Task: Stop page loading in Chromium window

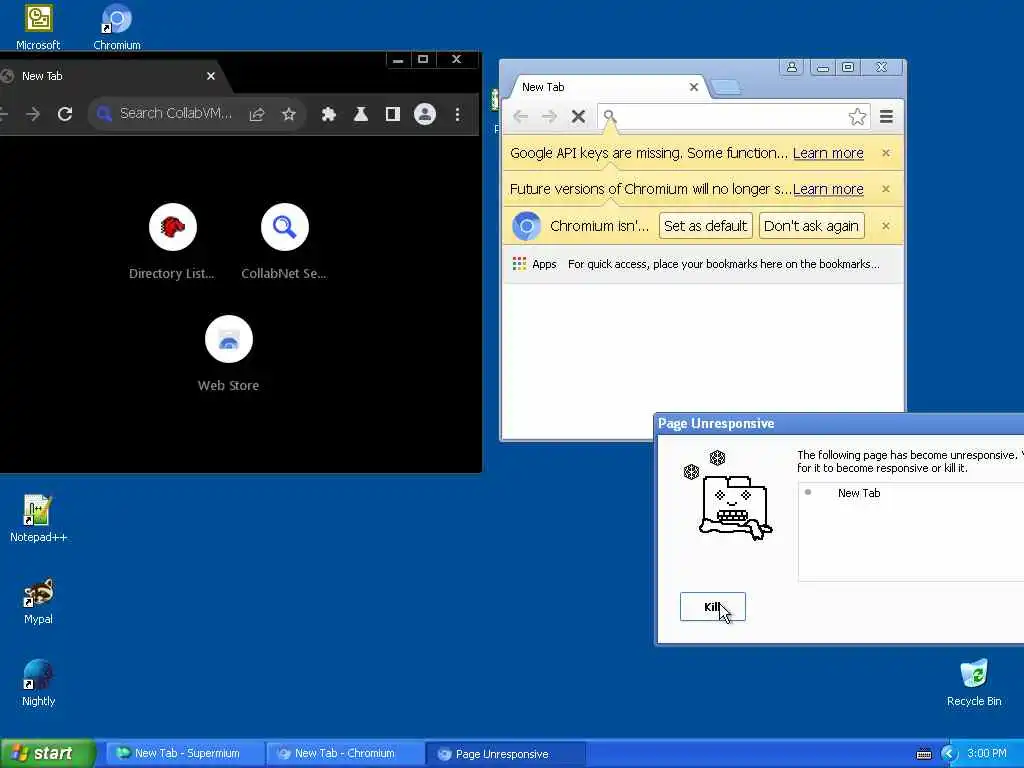Action: [x=578, y=117]
